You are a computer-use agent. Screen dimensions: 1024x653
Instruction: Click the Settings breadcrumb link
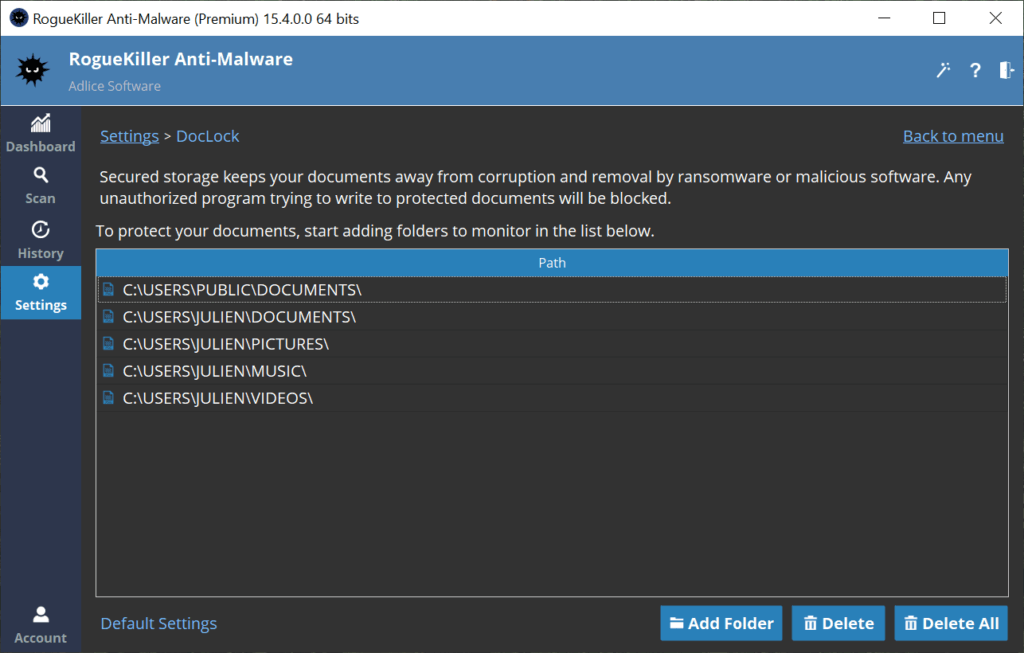[129, 136]
